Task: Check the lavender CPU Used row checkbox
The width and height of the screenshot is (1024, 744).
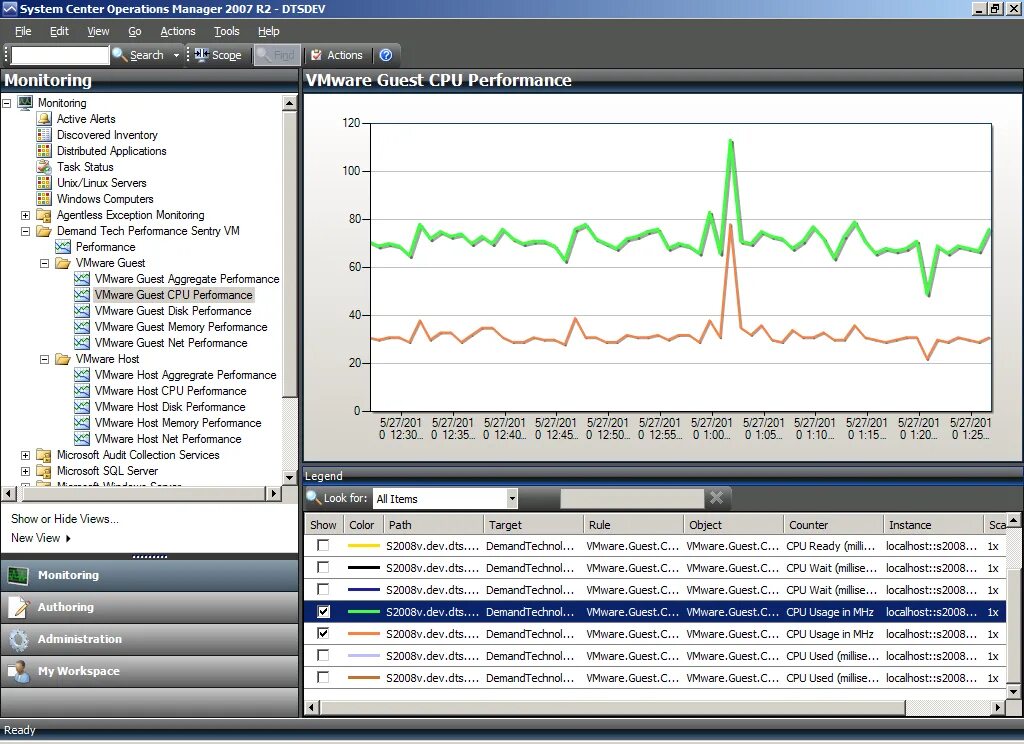Action: coord(323,655)
